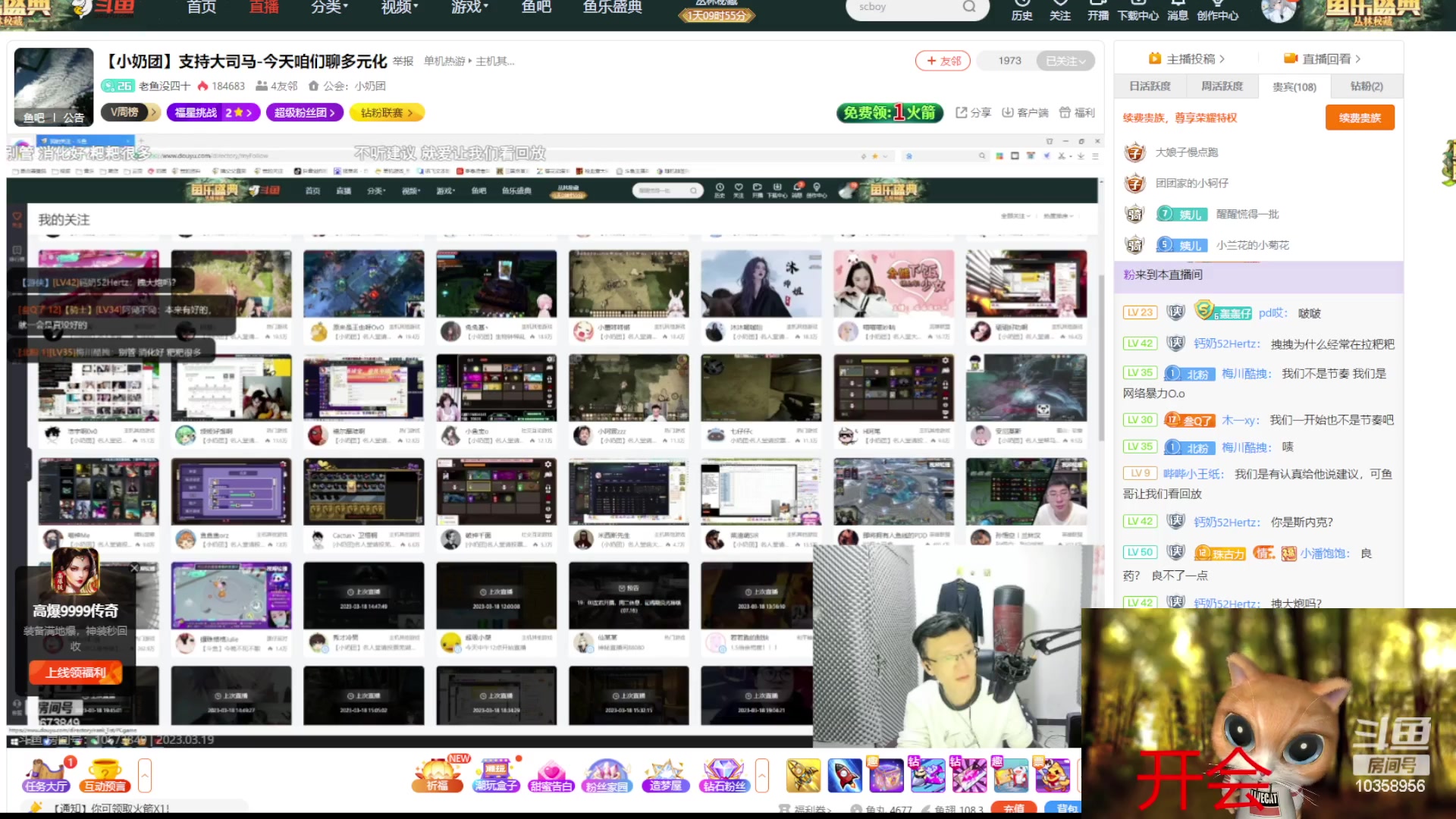The height and width of the screenshot is (819, 1456).
Task: Expand left activity panel arrow
Action: click(145, 775)
